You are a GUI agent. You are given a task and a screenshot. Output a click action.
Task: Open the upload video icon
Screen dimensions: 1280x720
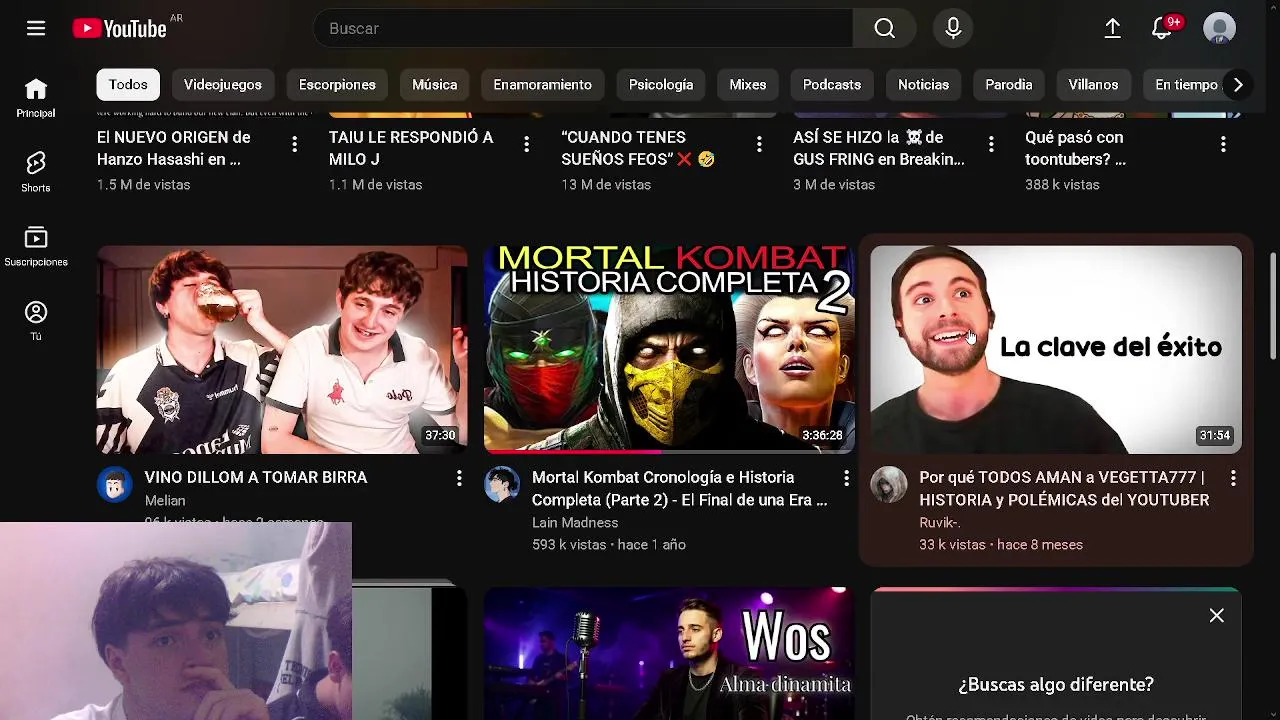point(1112,28)
